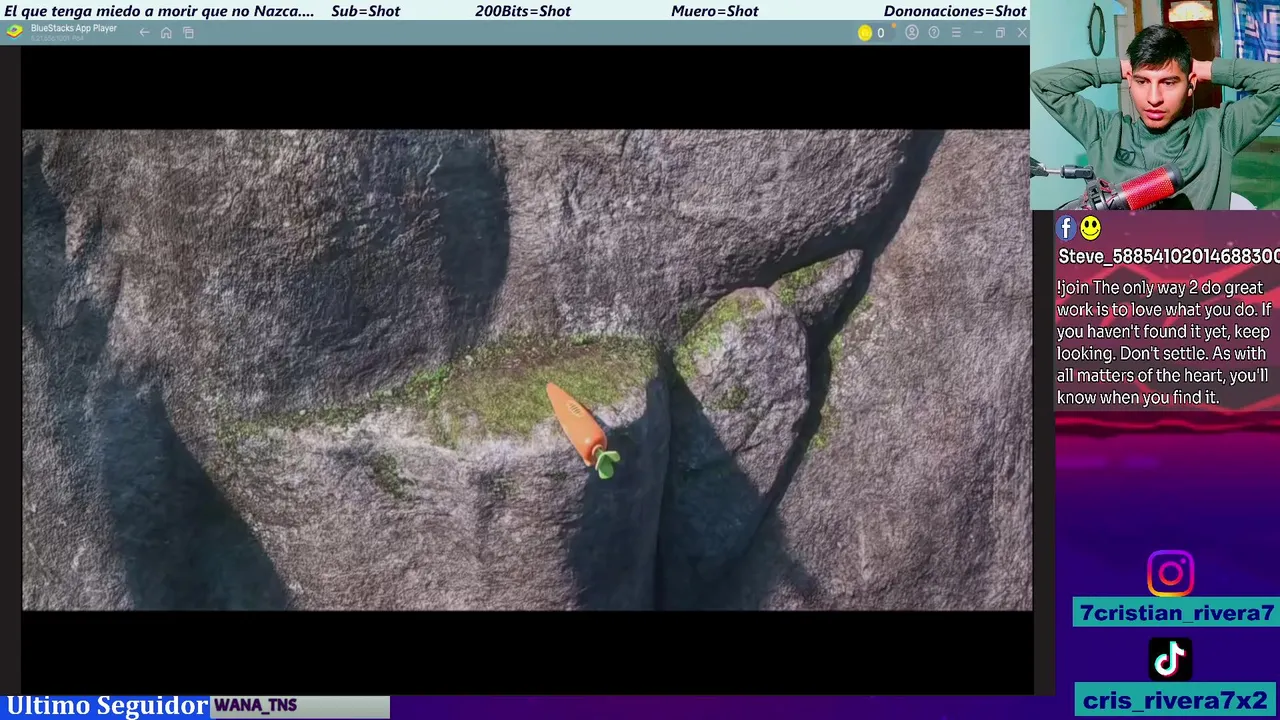Click the 'Dononaciones=Shot' banner text
This screenshot has height=720, width=1280.
[955, 11]
